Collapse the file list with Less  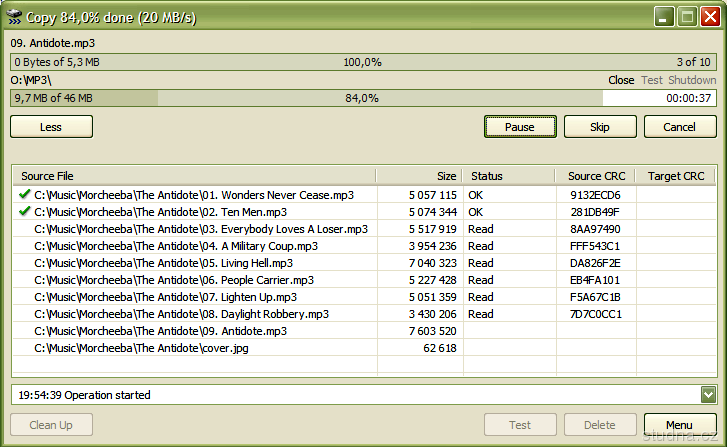pos(51,127)
